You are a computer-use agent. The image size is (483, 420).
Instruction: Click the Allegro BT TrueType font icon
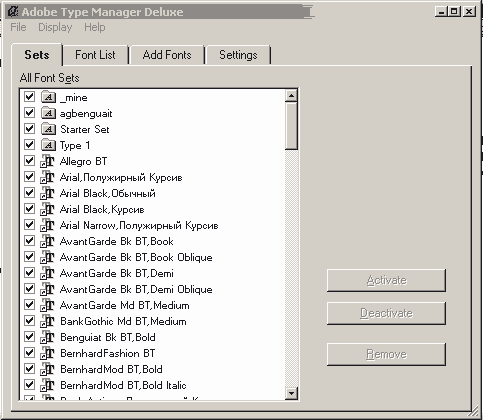pos(47,161)
